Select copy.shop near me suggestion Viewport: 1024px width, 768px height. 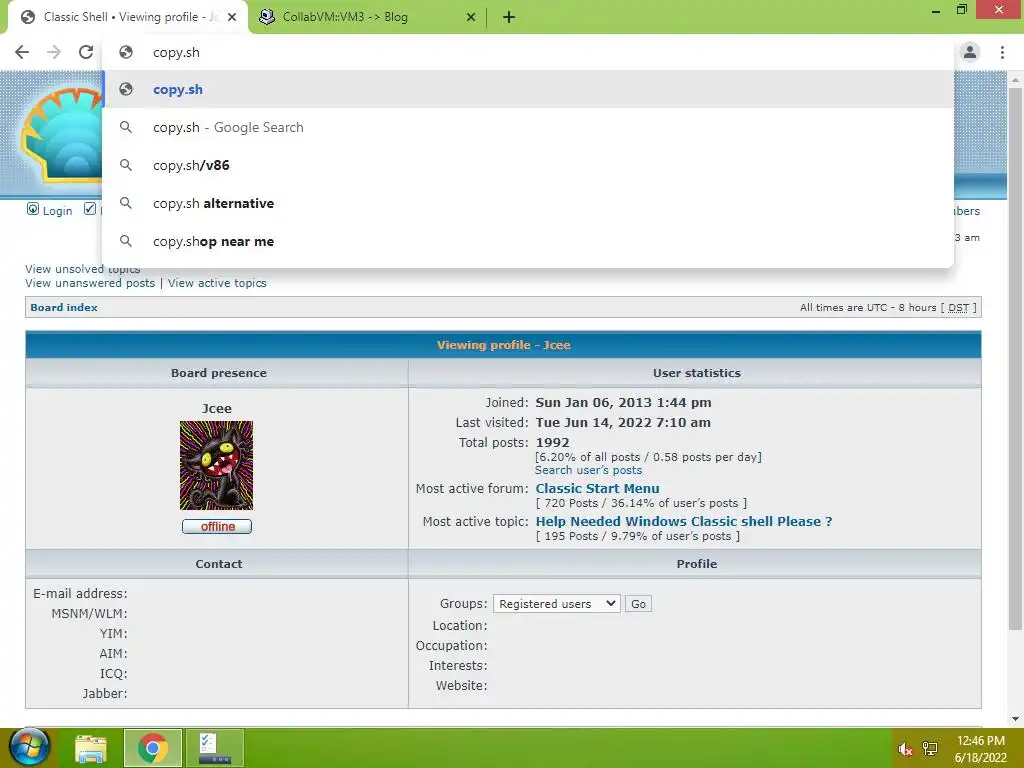point(528,241)
